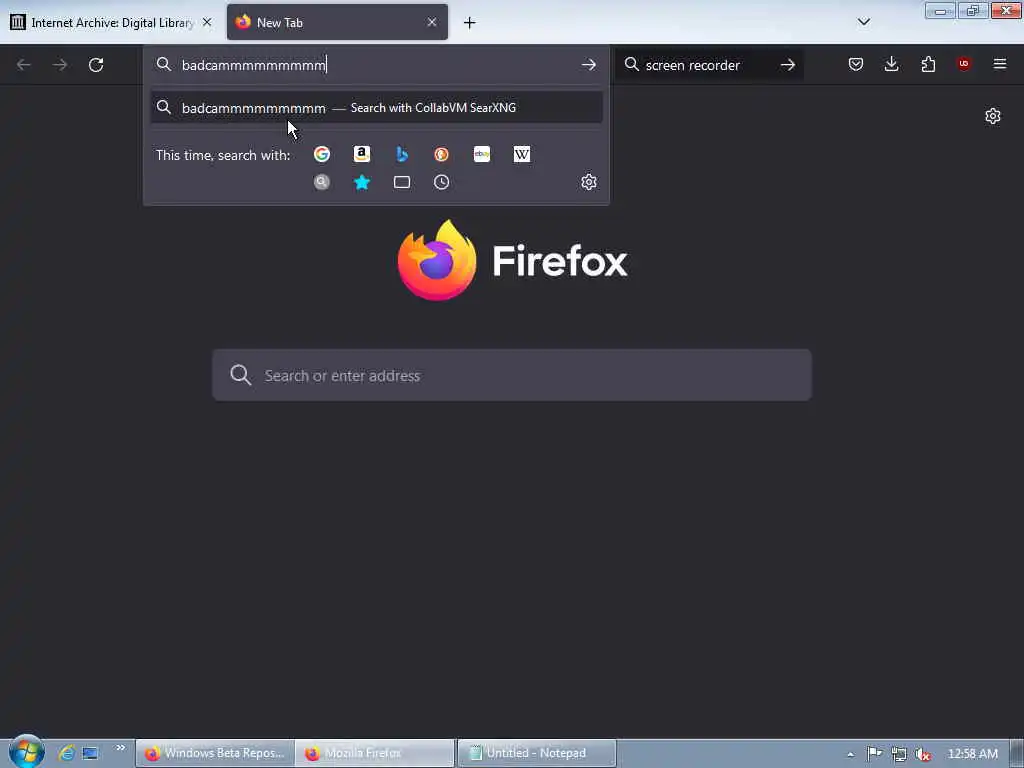The width and height of the screenshot is (1024, 768).
Task: Search with Wikipedia one-off engine icon
Action: [522, 154]
